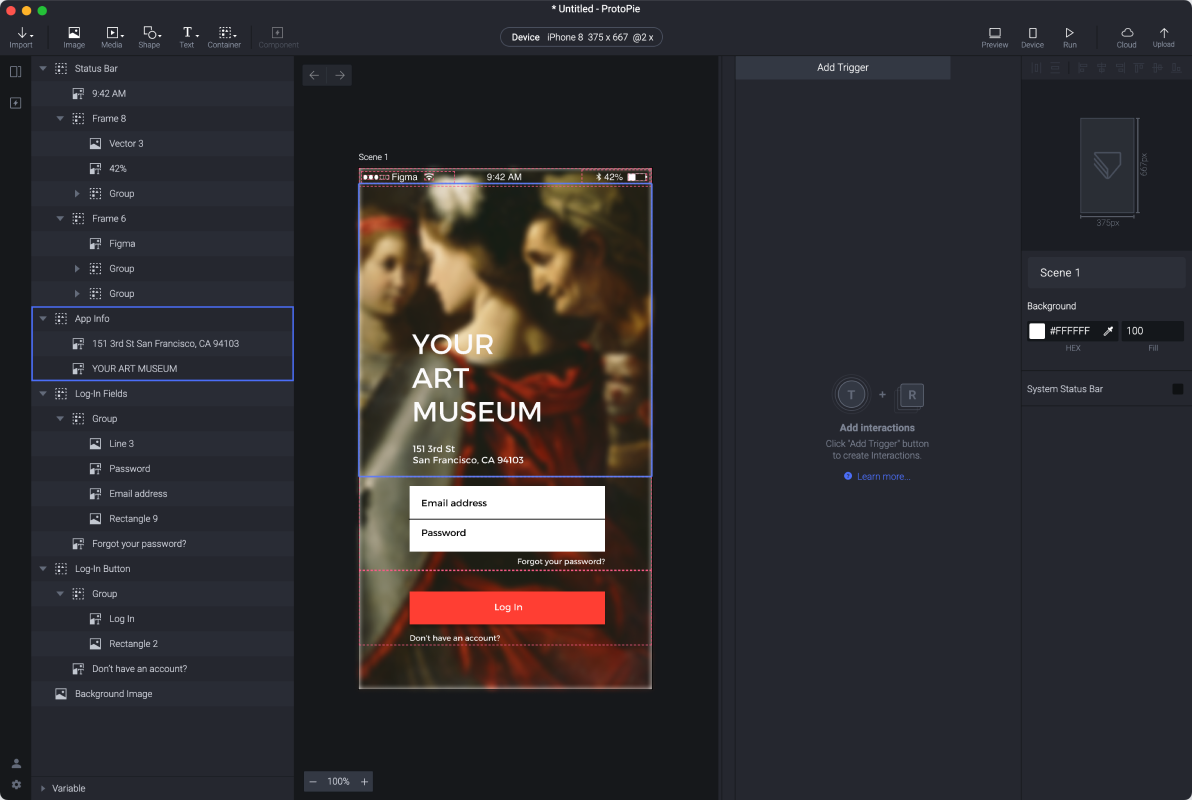Open the settings gear icon
This screenshot has width=1192, height=800.
tap(16, 785)
